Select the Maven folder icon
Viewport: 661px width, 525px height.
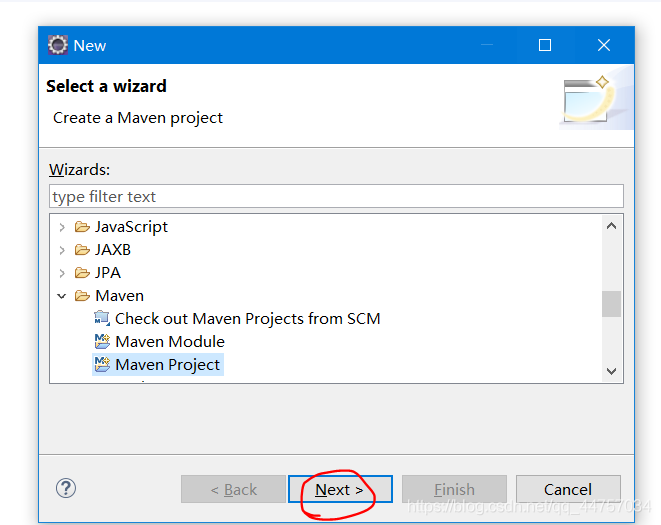(82, 296)
